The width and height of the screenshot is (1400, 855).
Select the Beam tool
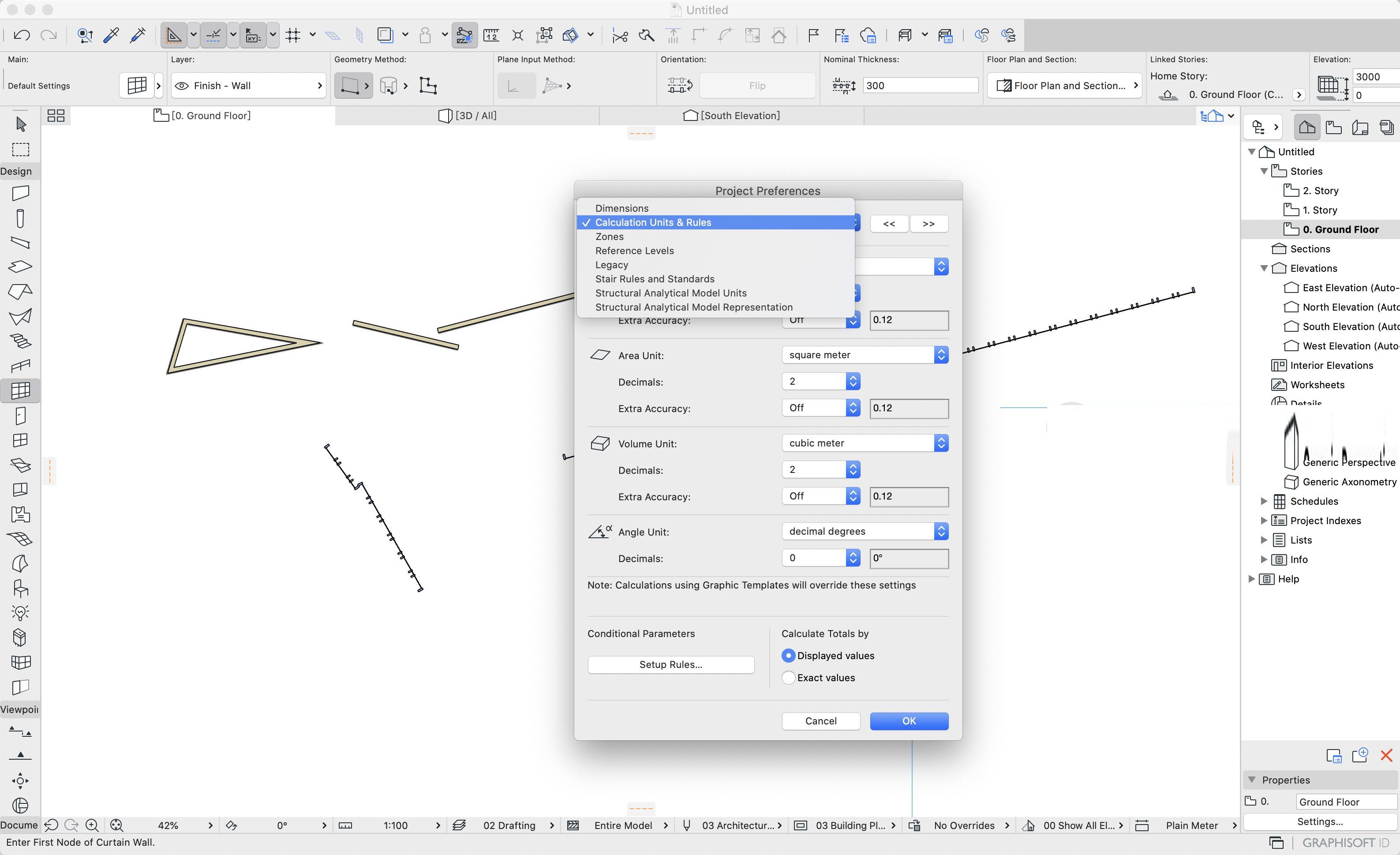click(x=20, y=243)
